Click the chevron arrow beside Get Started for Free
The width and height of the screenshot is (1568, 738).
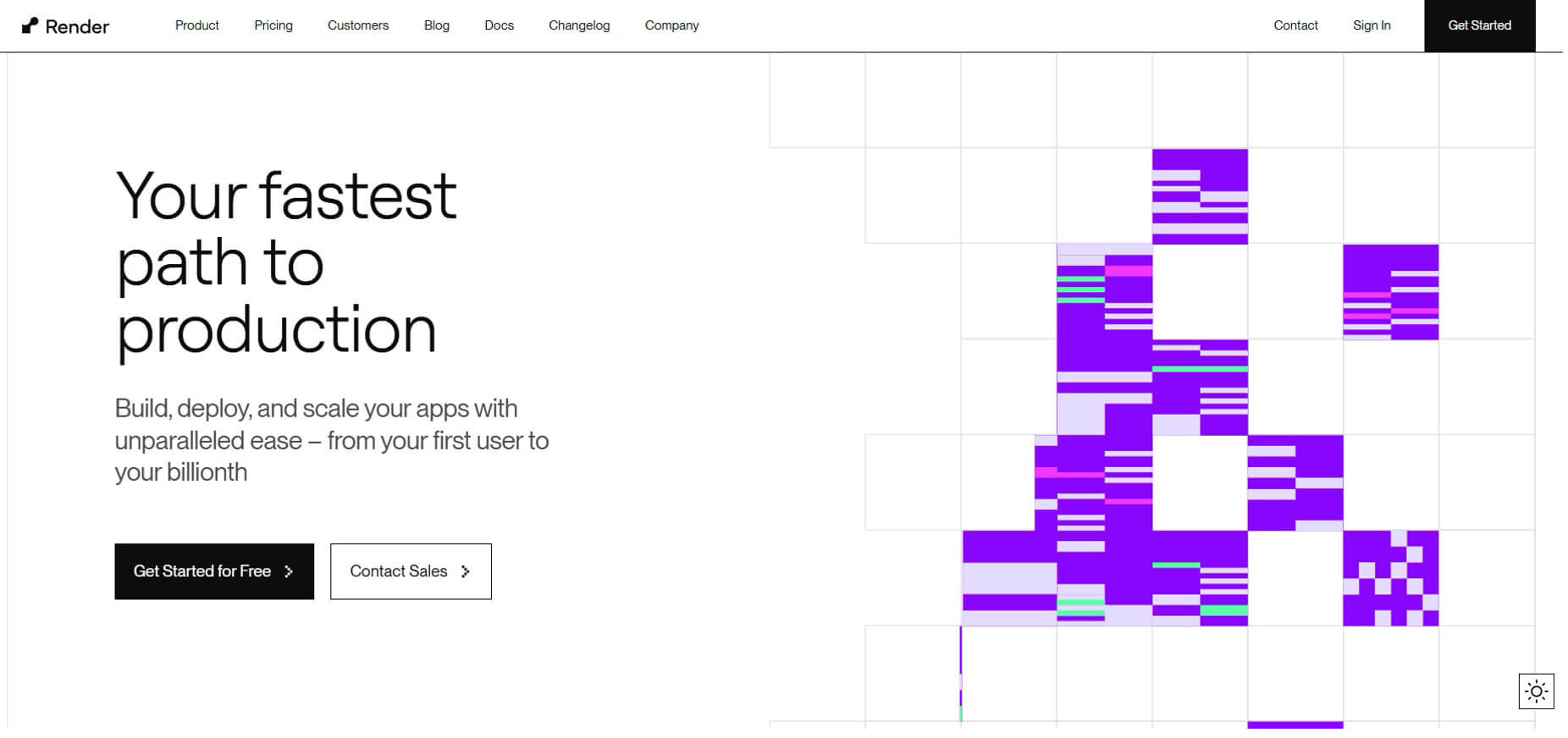(289, 571)
